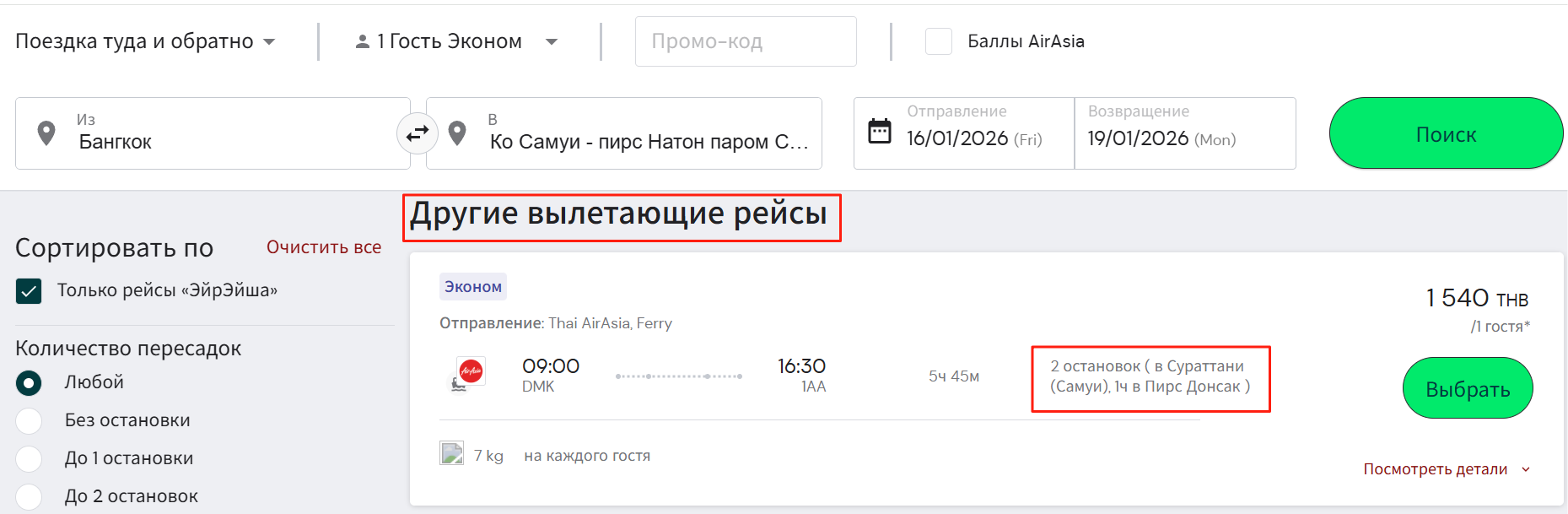This screenshot has height=514, width=1568.
Task: Click the swap directions arrows between cities
Action: [x=418, y=133]
